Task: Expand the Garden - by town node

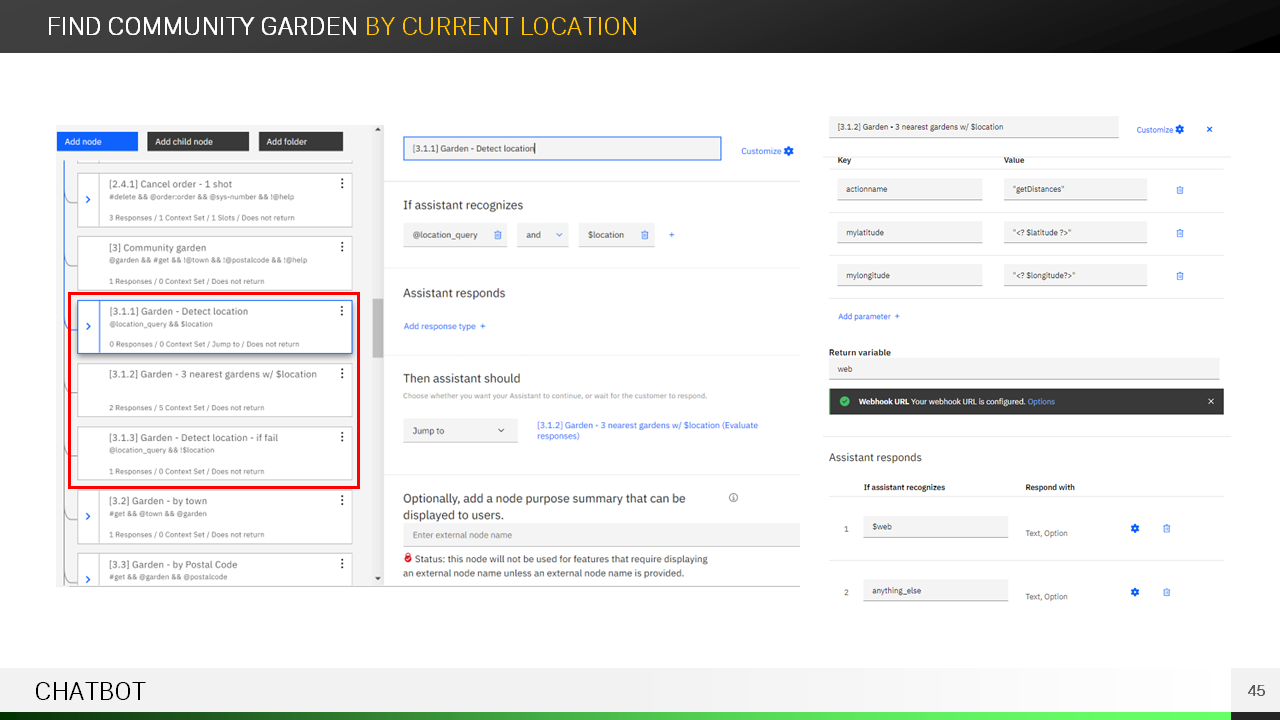Action: point(87,516)
